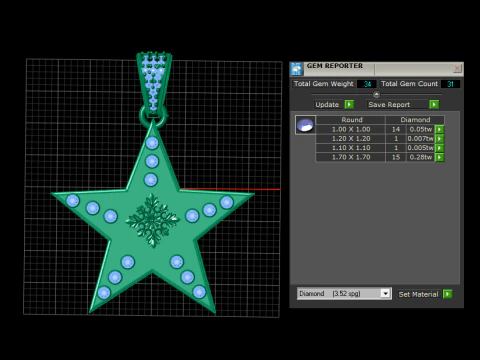
Task: Click the green arrow next to Update
Action: pos(349,104)
